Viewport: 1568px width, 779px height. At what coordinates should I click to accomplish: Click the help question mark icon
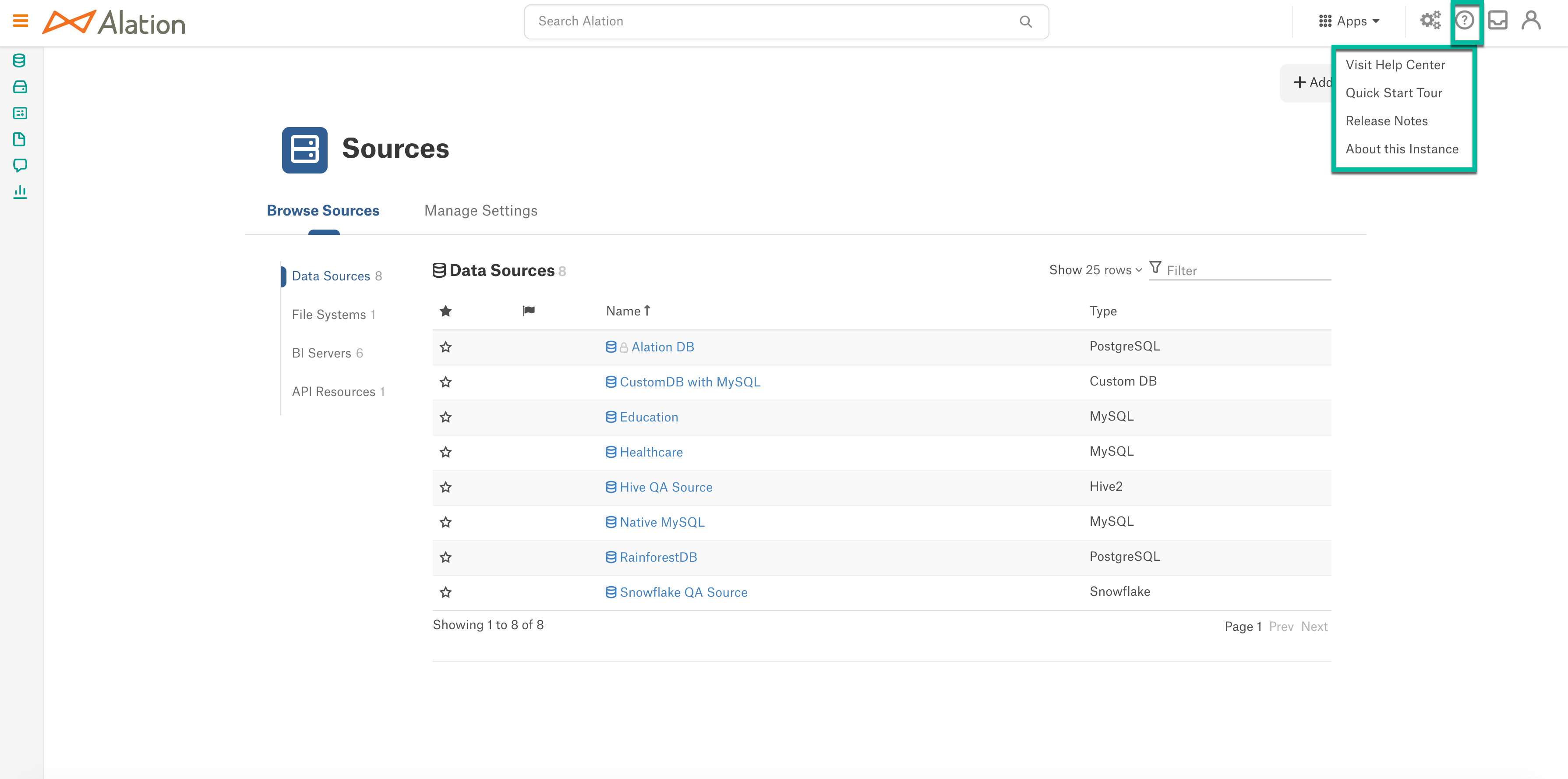coord(1465,21)
